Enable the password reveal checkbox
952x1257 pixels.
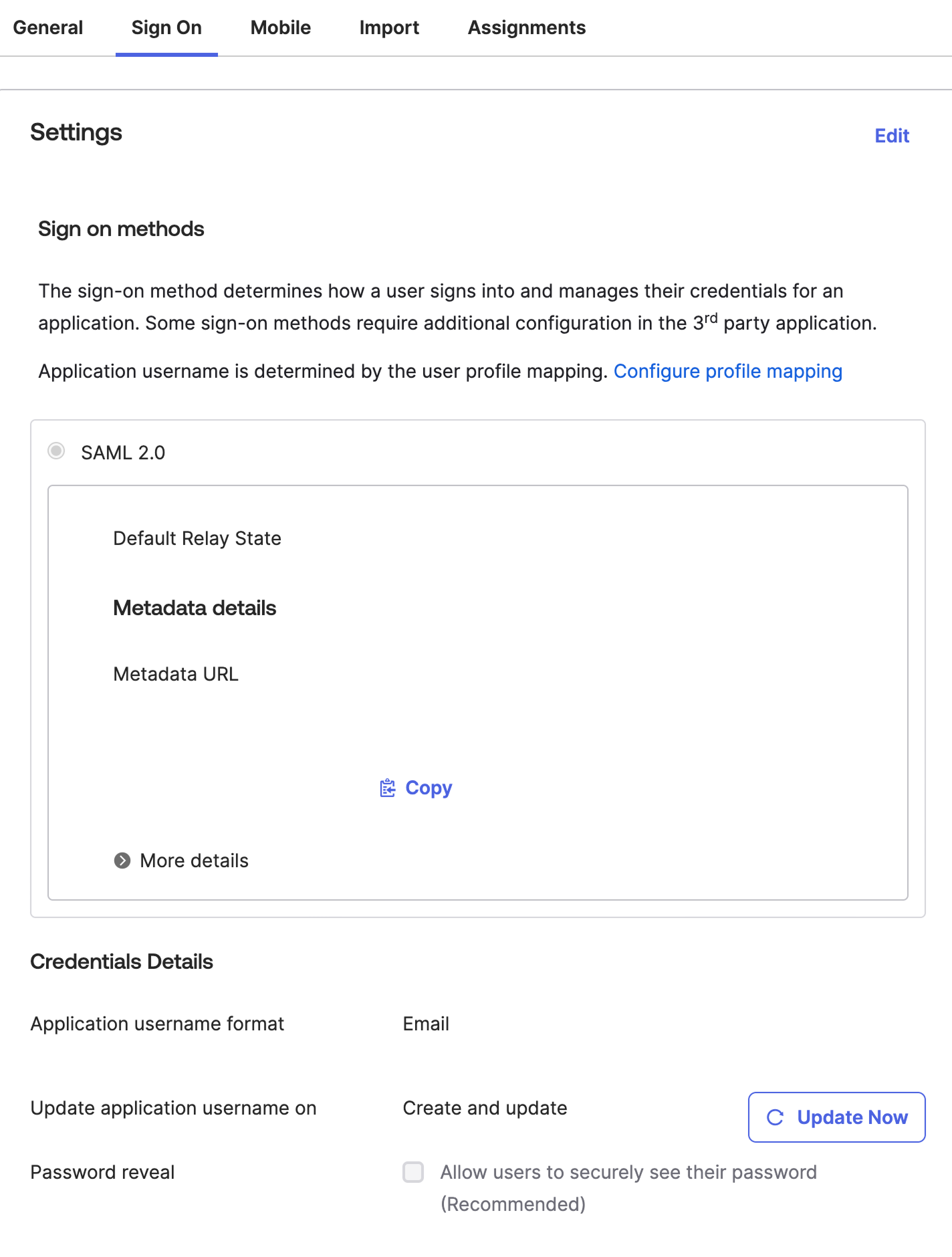(413, 1172)
